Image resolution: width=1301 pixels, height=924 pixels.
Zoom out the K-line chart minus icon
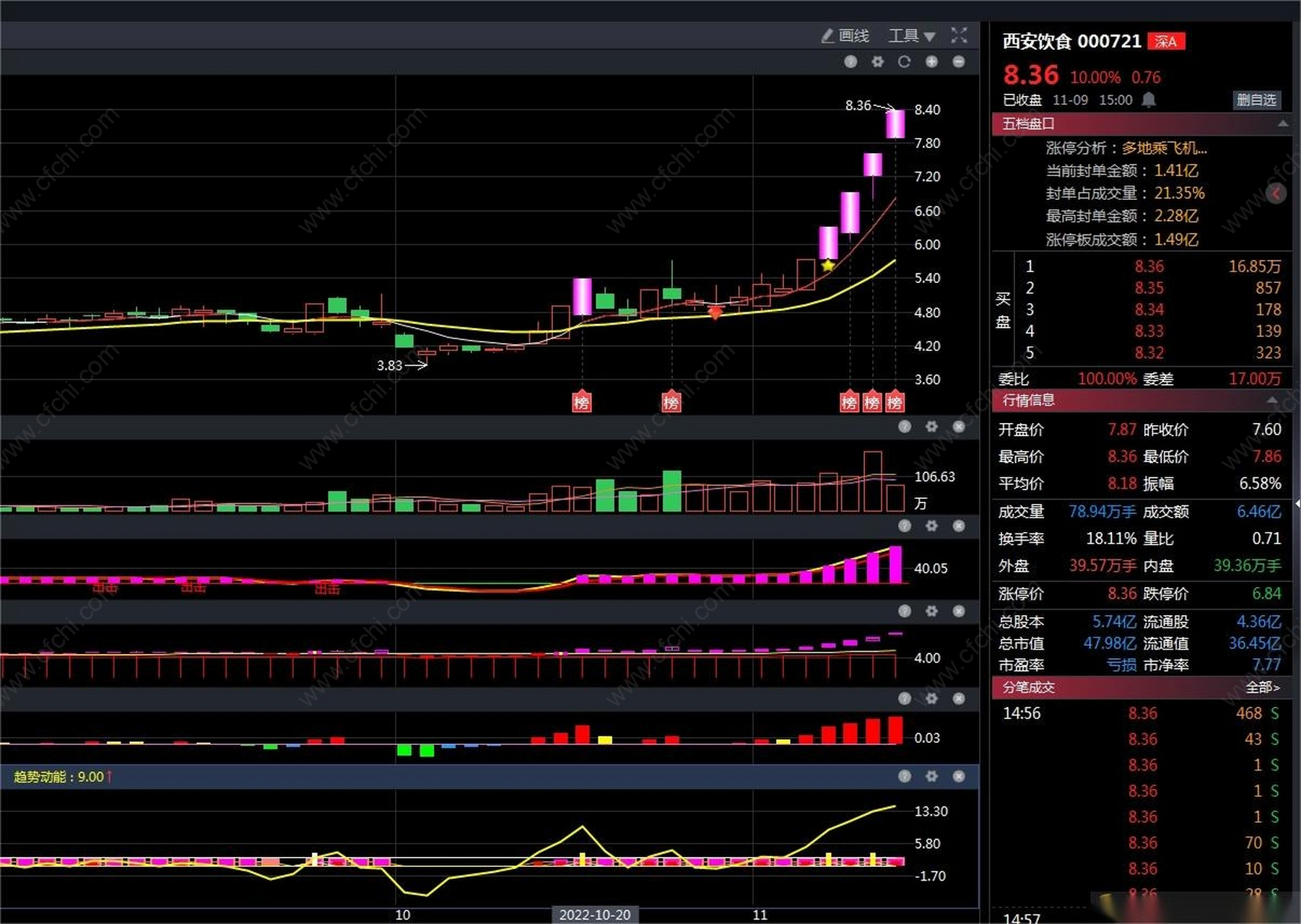(x=959, y=62)
